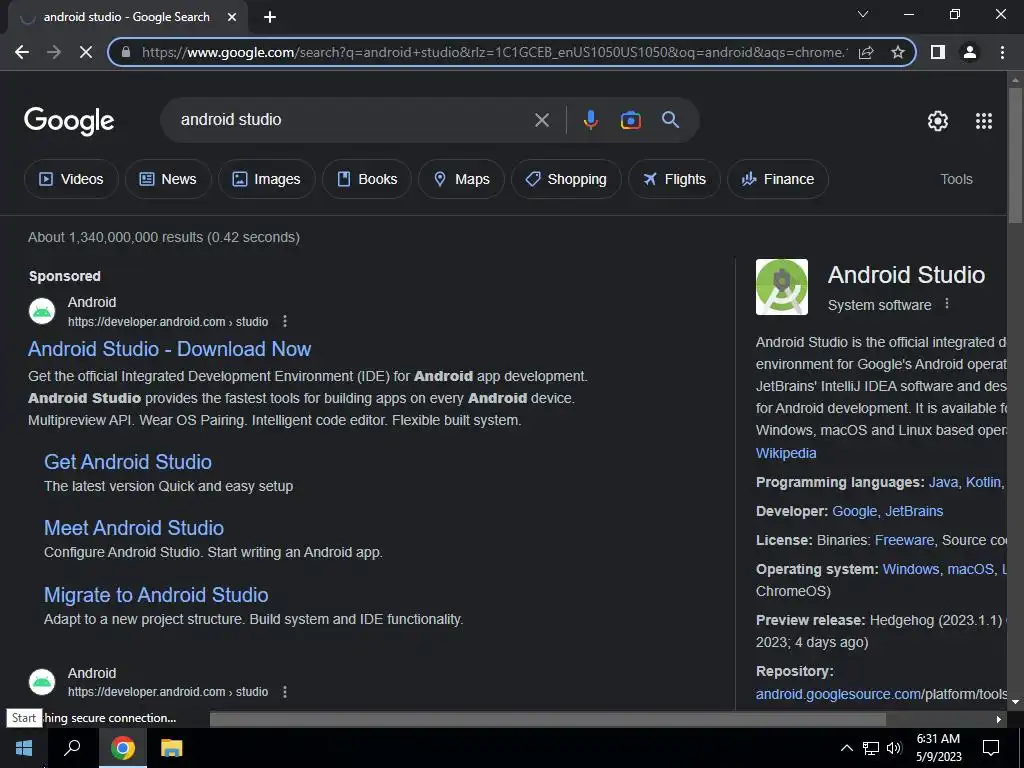Open network status tray icon

tap(871, 748)
